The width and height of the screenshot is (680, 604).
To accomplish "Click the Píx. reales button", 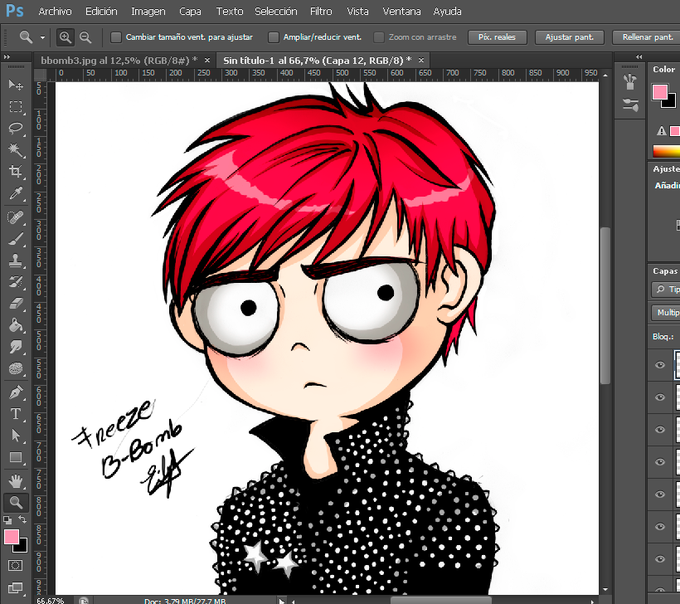I will (497, 37).
